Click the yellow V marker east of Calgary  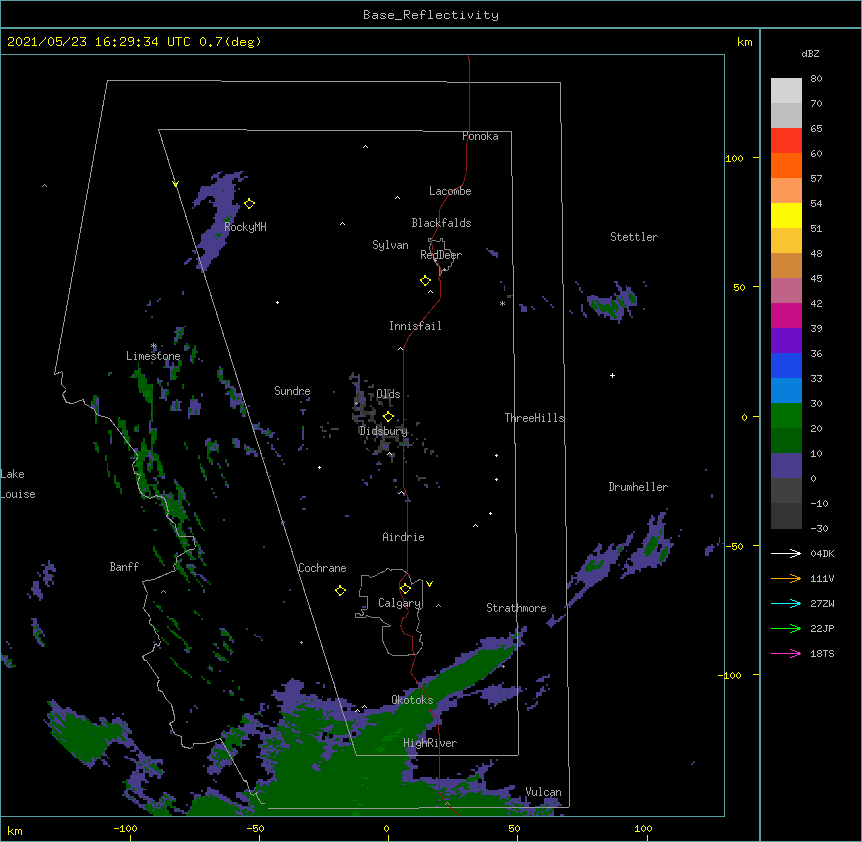(429, 584)
